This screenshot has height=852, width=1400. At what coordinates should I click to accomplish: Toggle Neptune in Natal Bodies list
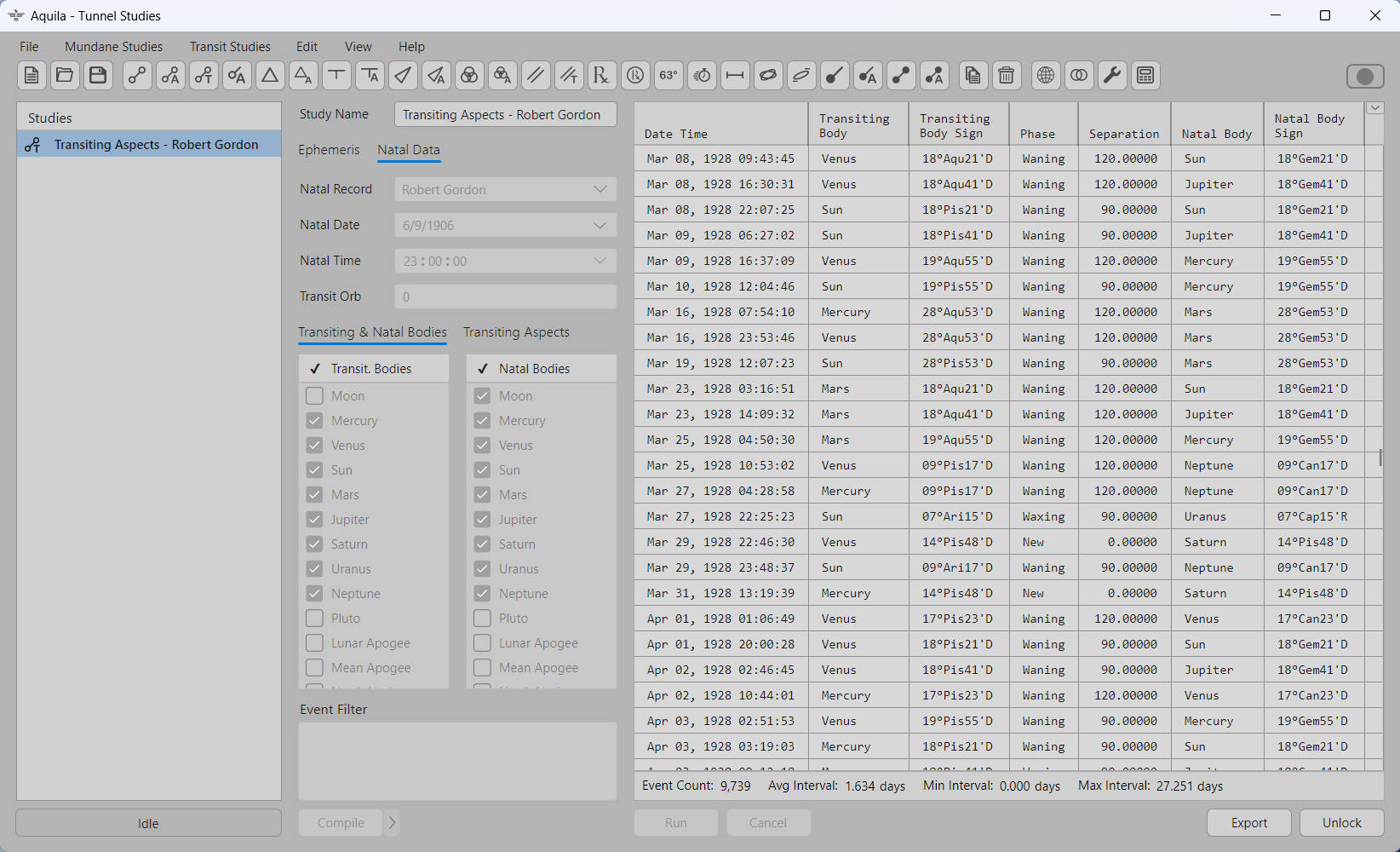[482, 594]
